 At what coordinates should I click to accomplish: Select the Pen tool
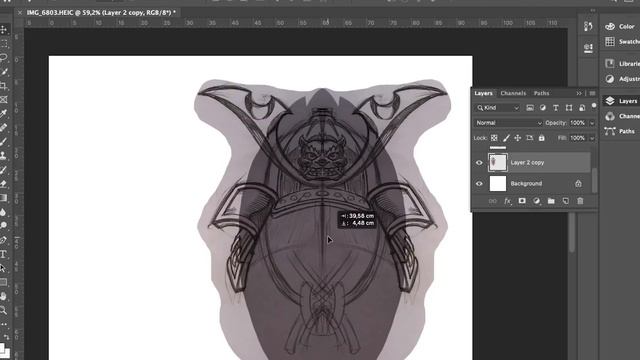(x=4, y=240)
